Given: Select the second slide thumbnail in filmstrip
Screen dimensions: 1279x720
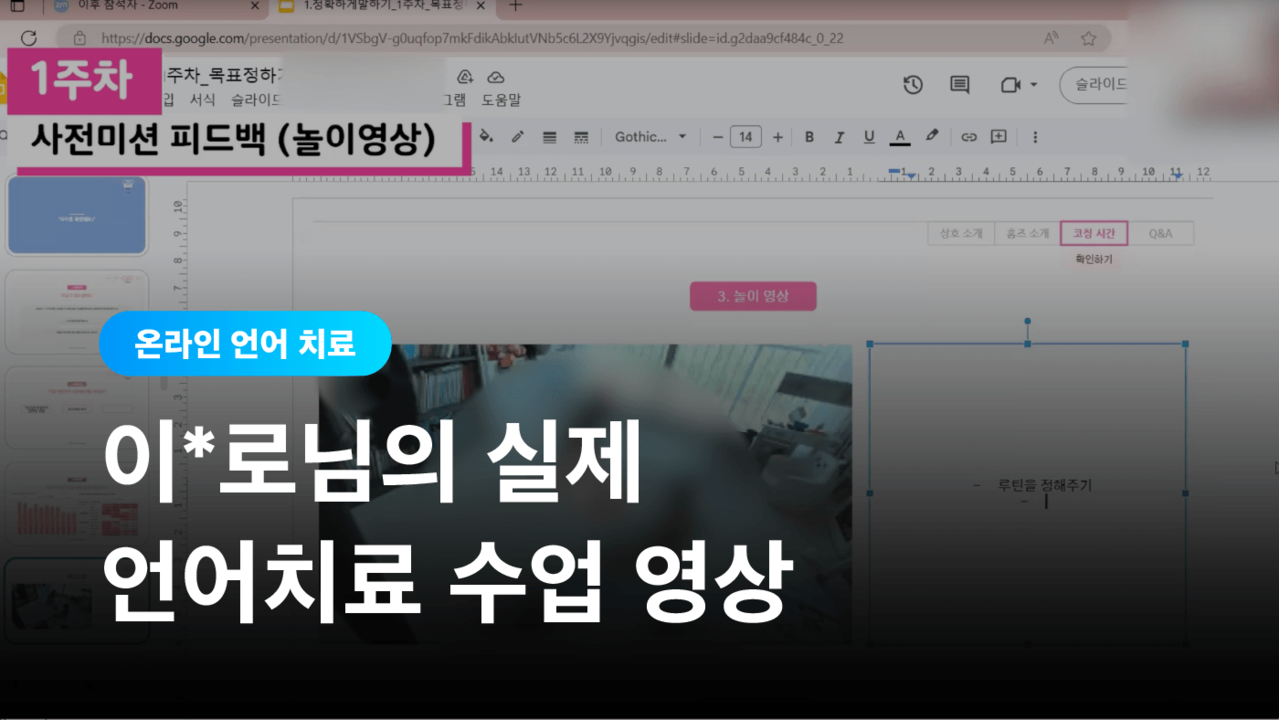Looking at the screenshot, I should point(77,311).
